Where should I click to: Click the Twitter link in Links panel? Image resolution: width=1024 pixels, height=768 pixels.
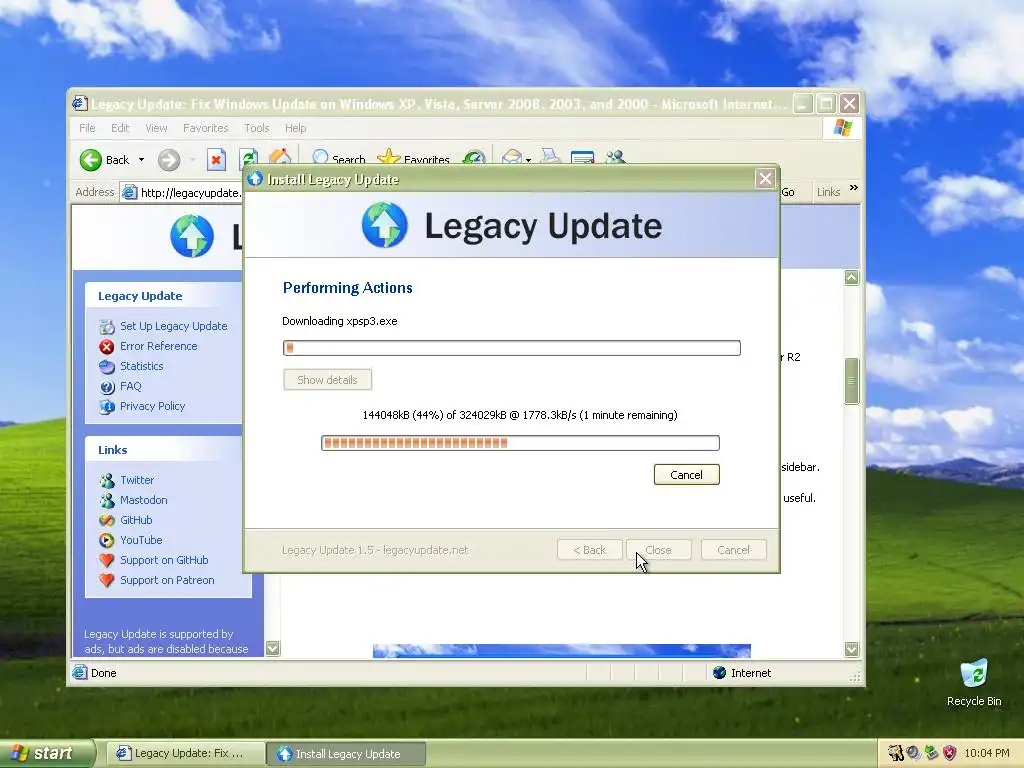137,480
